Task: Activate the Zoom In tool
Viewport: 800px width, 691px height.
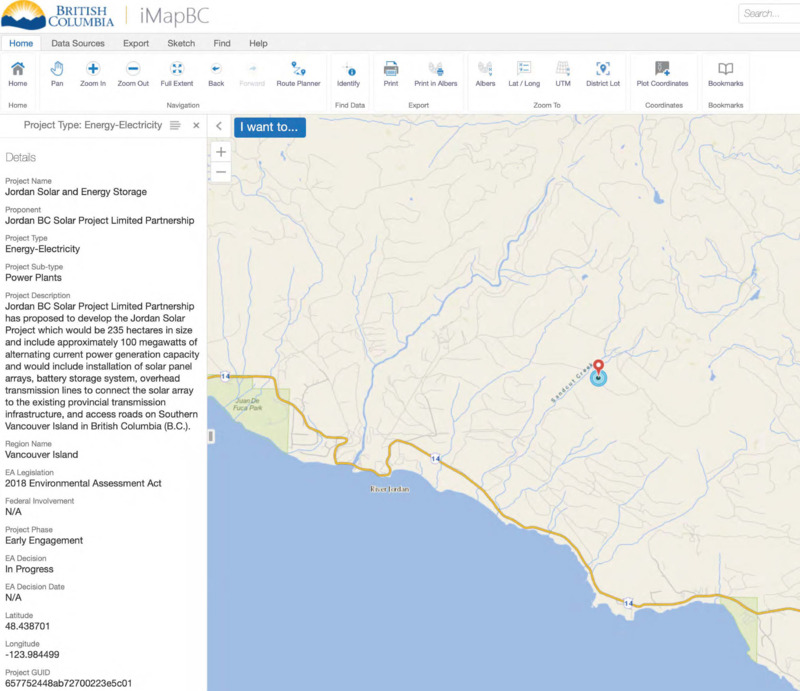Action: tap(93, 74)
